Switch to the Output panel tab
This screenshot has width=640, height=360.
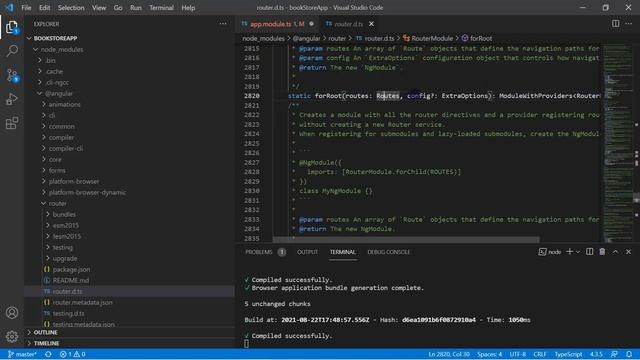click(x=307, y=252)
